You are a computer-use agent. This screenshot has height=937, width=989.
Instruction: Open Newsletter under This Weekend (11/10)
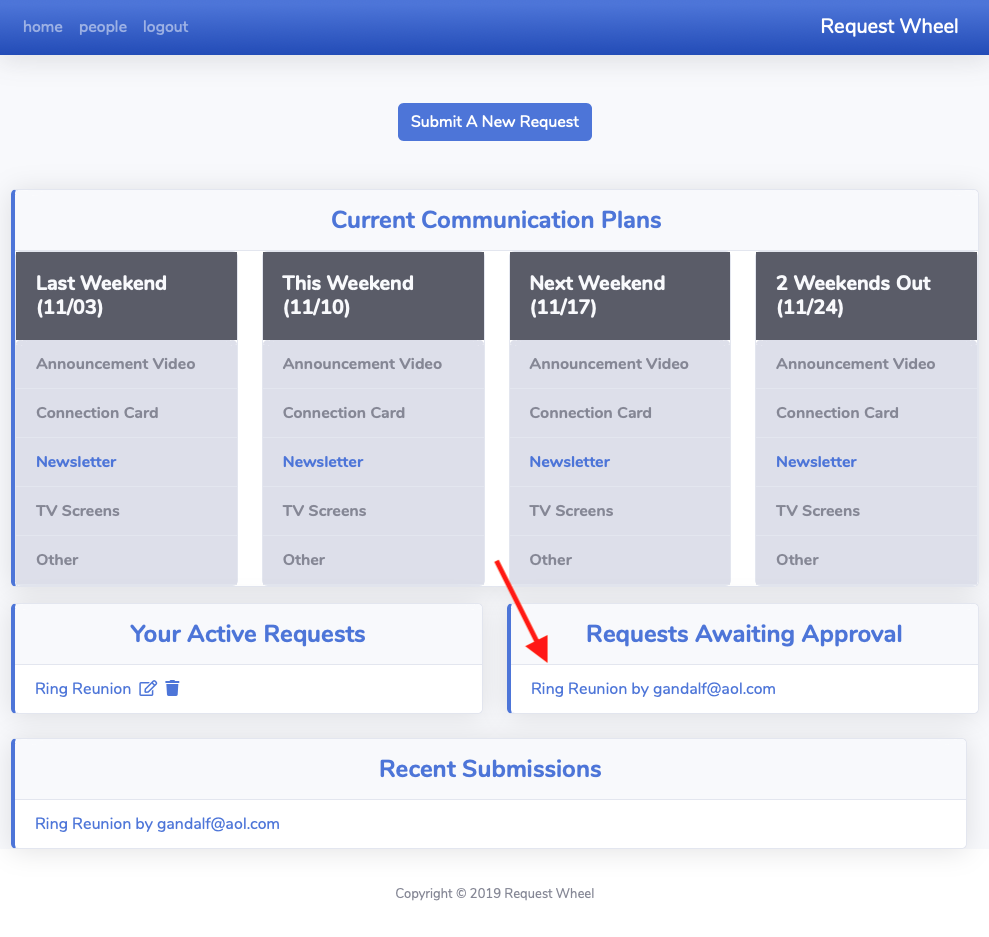click(323, 462)
